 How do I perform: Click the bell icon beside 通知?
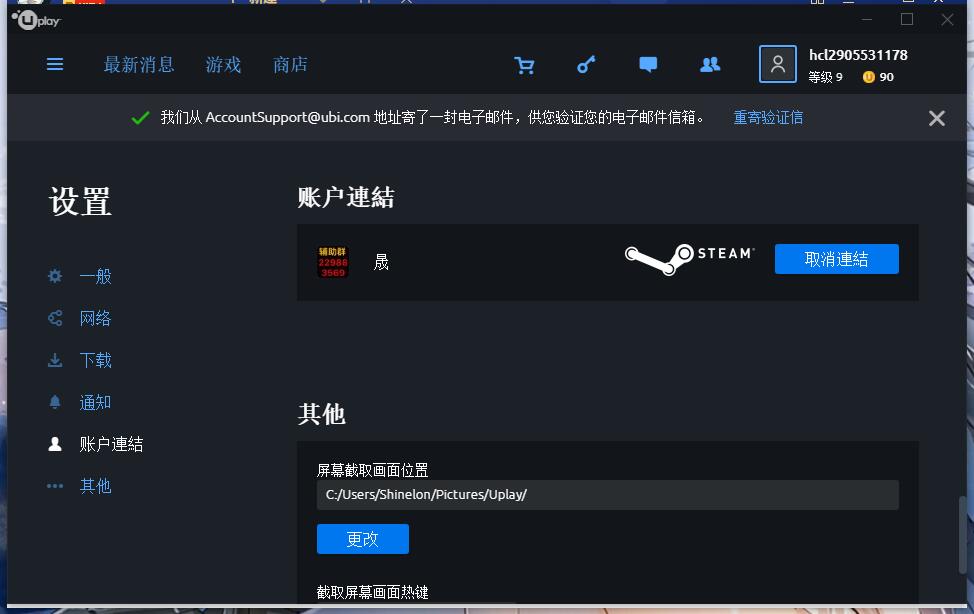pyautogui.click(x=55, y=402)
